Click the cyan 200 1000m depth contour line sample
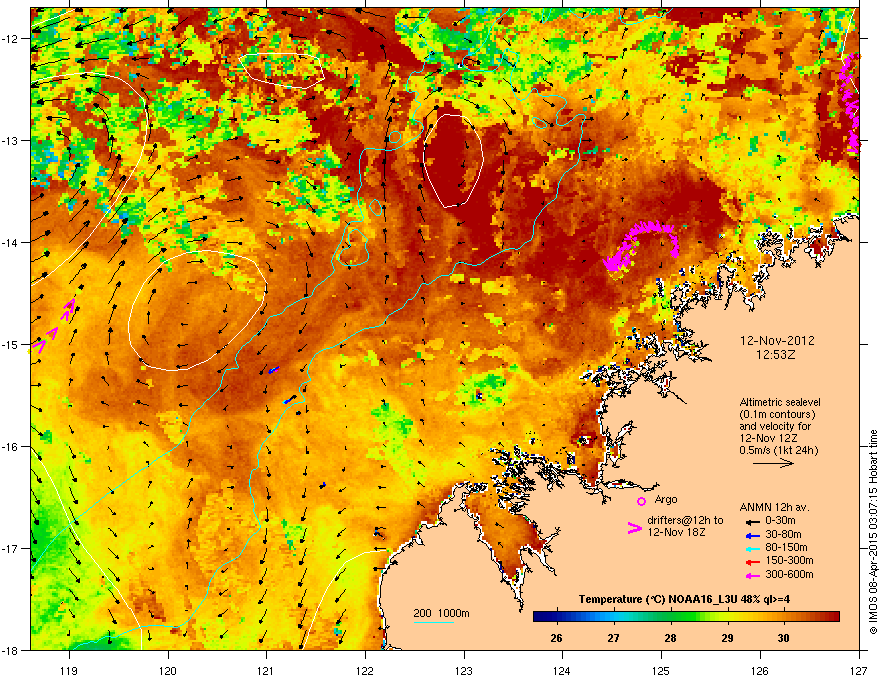 (x=434, y=622)
